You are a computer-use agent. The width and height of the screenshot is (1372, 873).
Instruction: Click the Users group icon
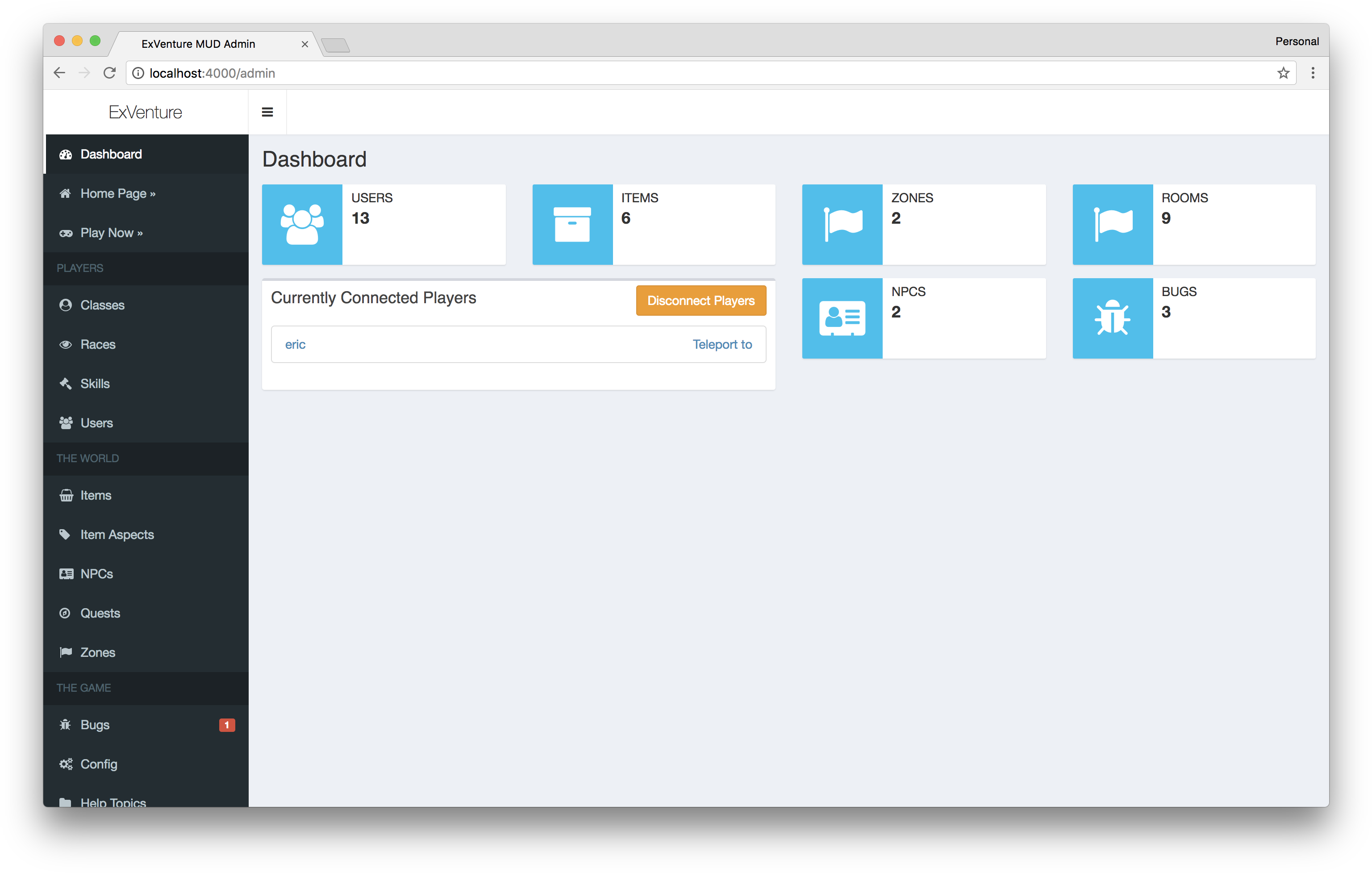66,423
